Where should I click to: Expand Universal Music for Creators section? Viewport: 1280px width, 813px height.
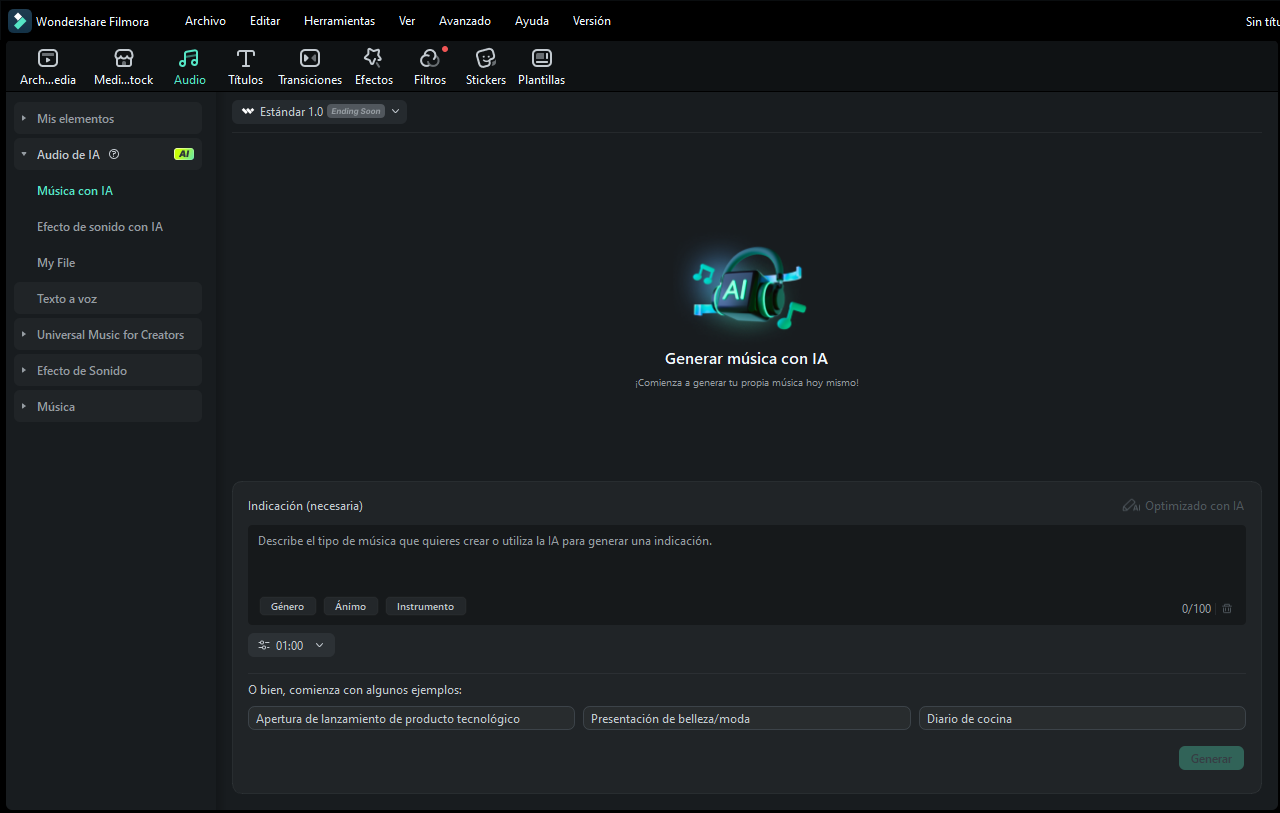tap(108, 334)
